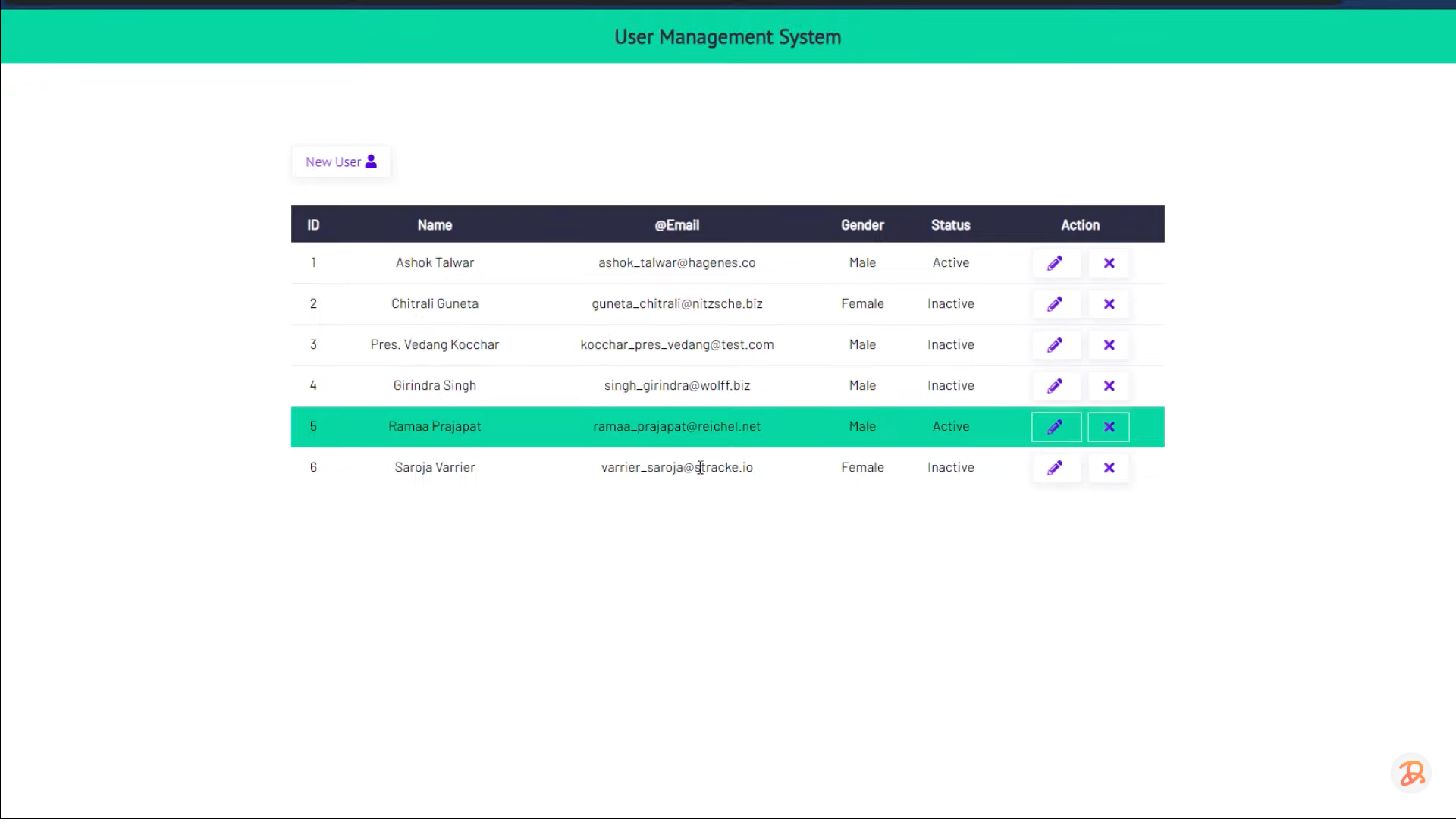
Task: Click the Inactive status for Girindra Singh
Action: point(950,385)
